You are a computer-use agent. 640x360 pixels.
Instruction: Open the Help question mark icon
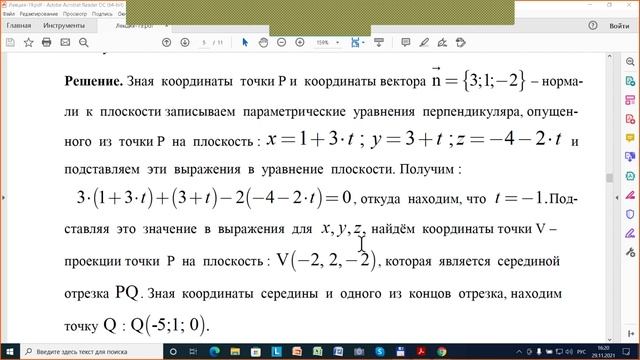(593, 26)
